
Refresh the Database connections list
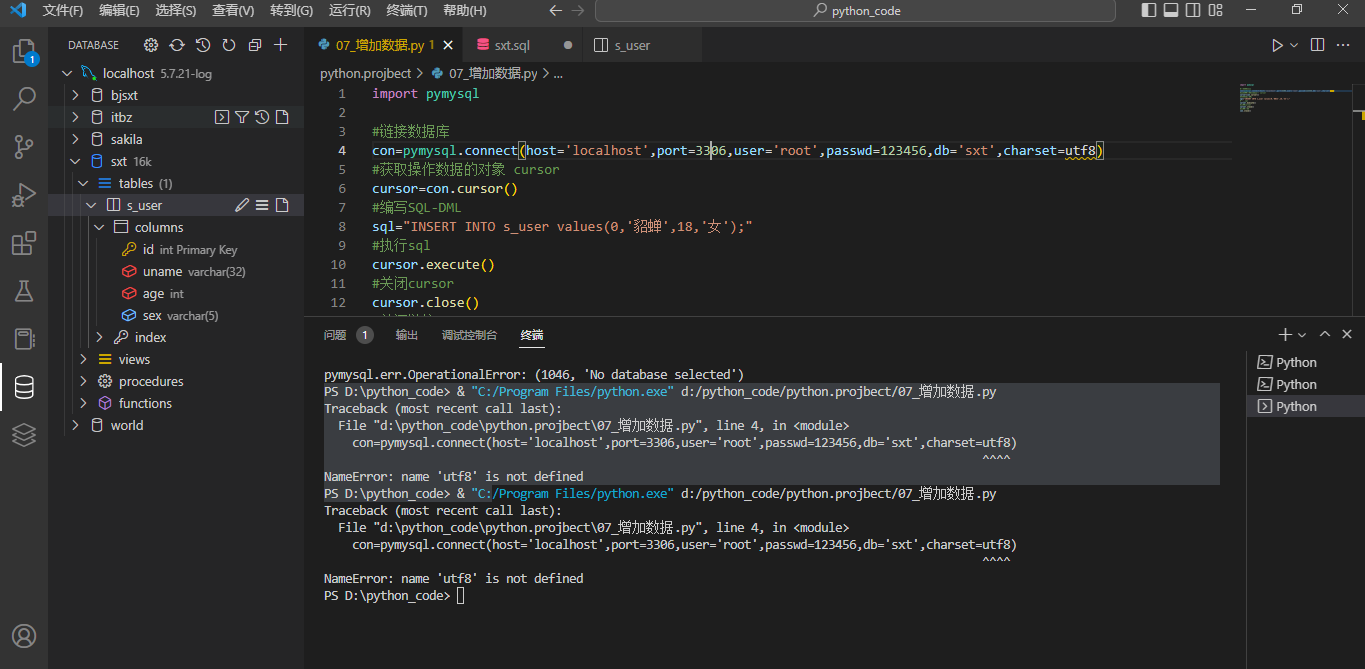click(x=229, y=45)
